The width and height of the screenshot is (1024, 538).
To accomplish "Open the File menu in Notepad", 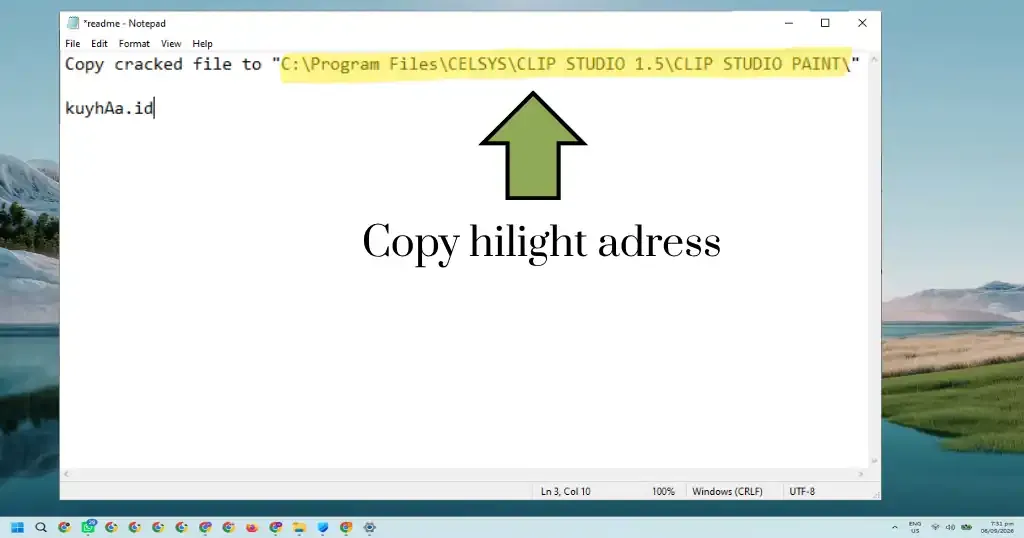I will [x=72, y=44].
